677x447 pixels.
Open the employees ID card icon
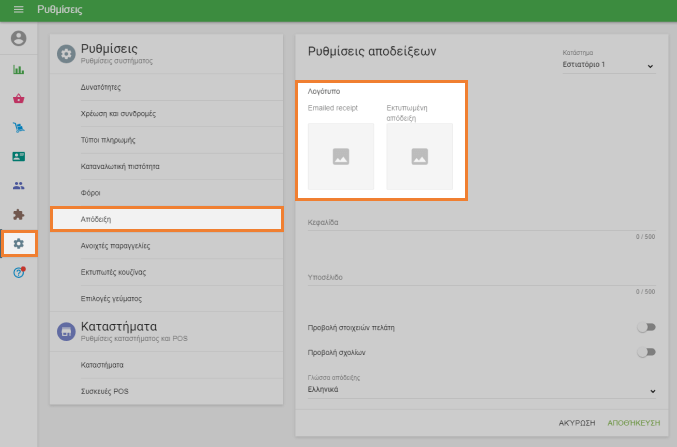point(18,157)
